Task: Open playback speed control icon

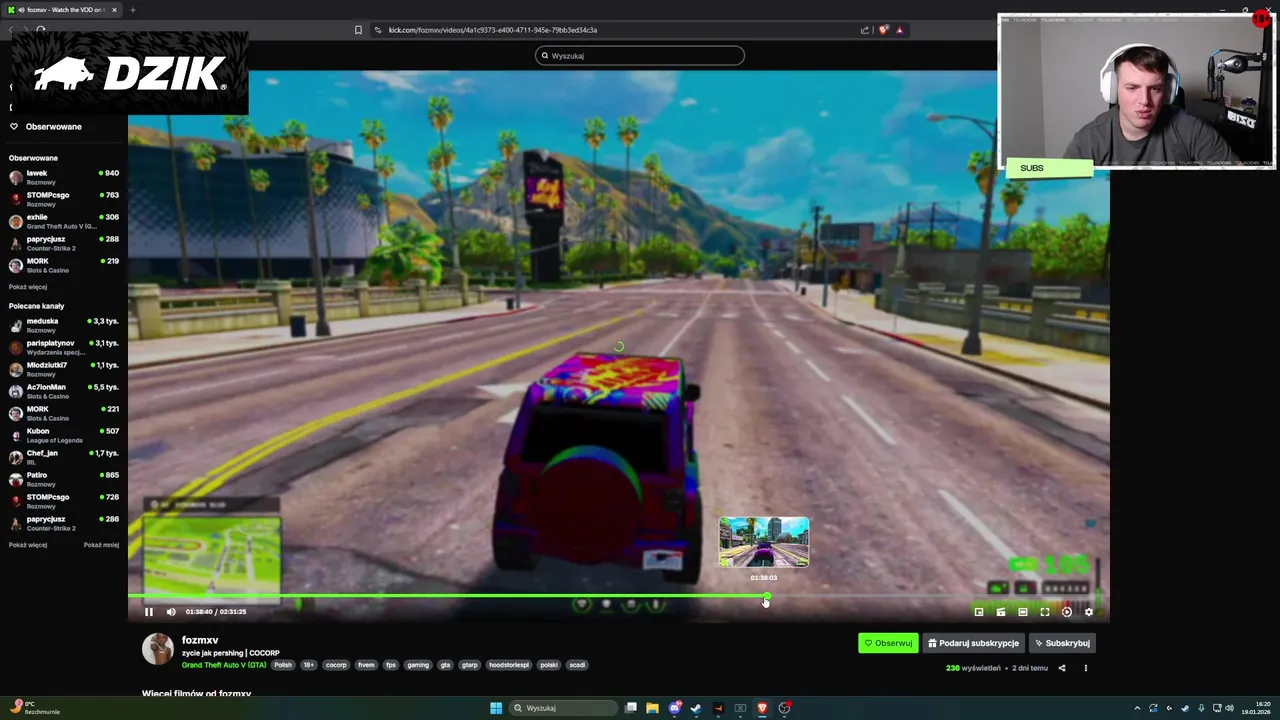Action: pyautogui.click(x=1067, y=612)
